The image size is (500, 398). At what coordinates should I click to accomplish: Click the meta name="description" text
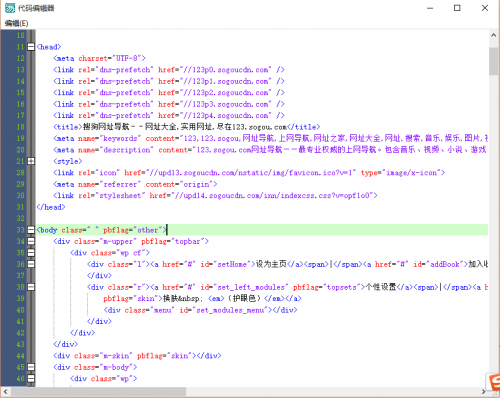pyautogui.click(x=116, y=150)
